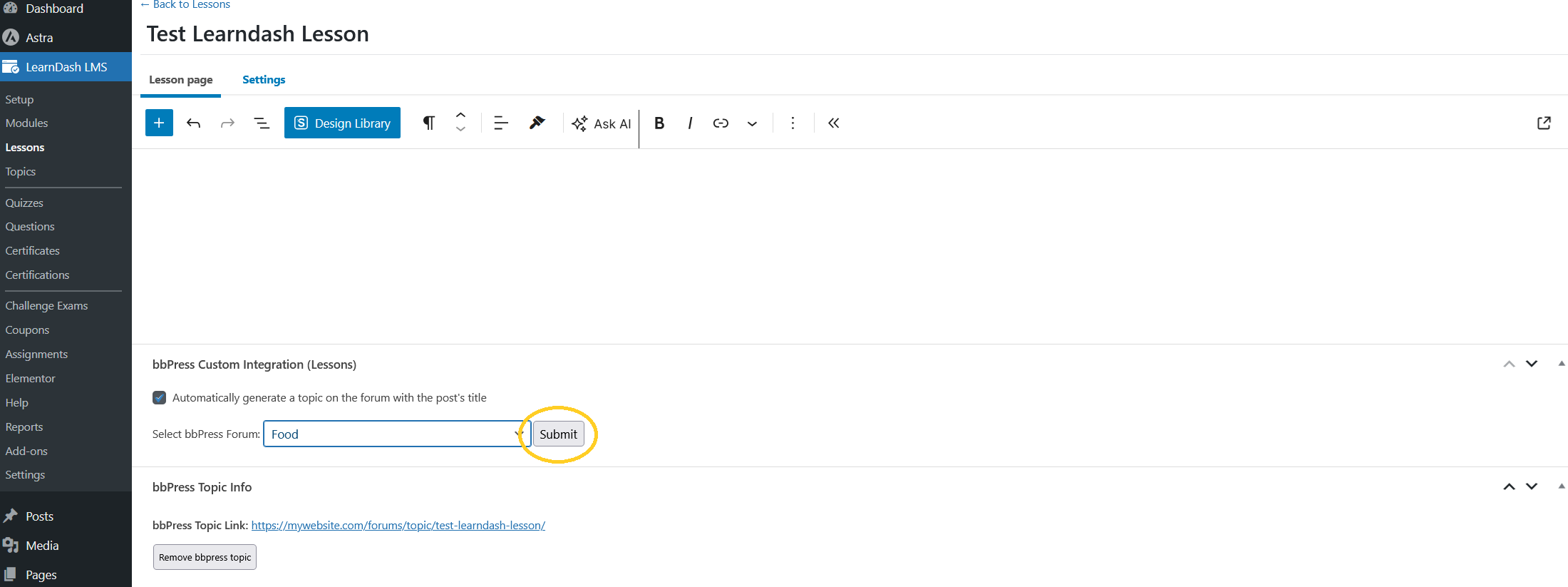Open the Lessons submenu item
Image resolution: width=1568 pixels, height=587 pixels.
tap(25, 147)
